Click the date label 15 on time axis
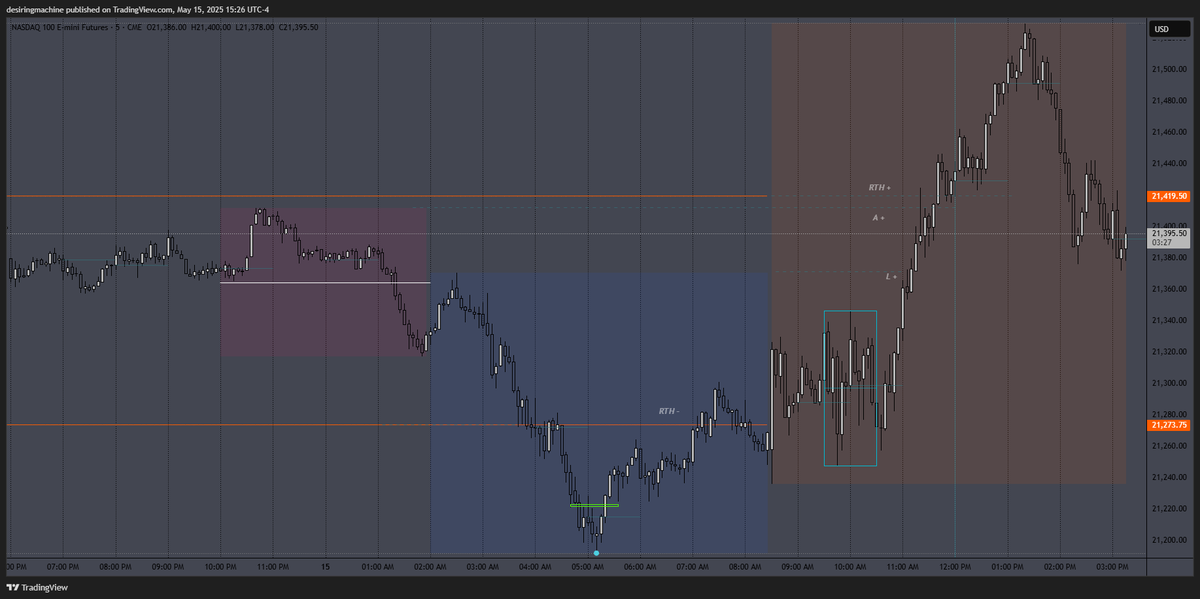The image size is (1200, 599). (x=326, y=566)
